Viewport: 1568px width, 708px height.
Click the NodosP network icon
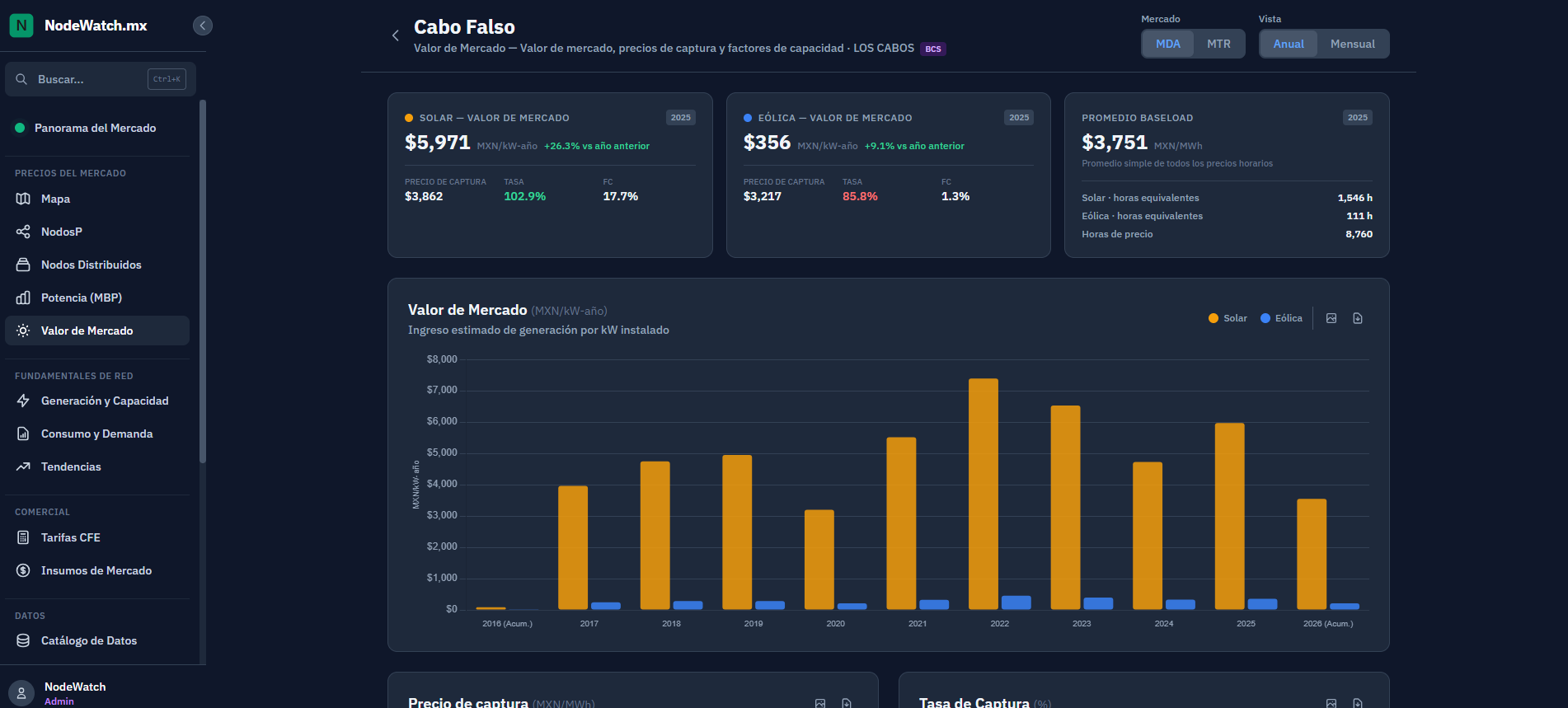(23, 232)
